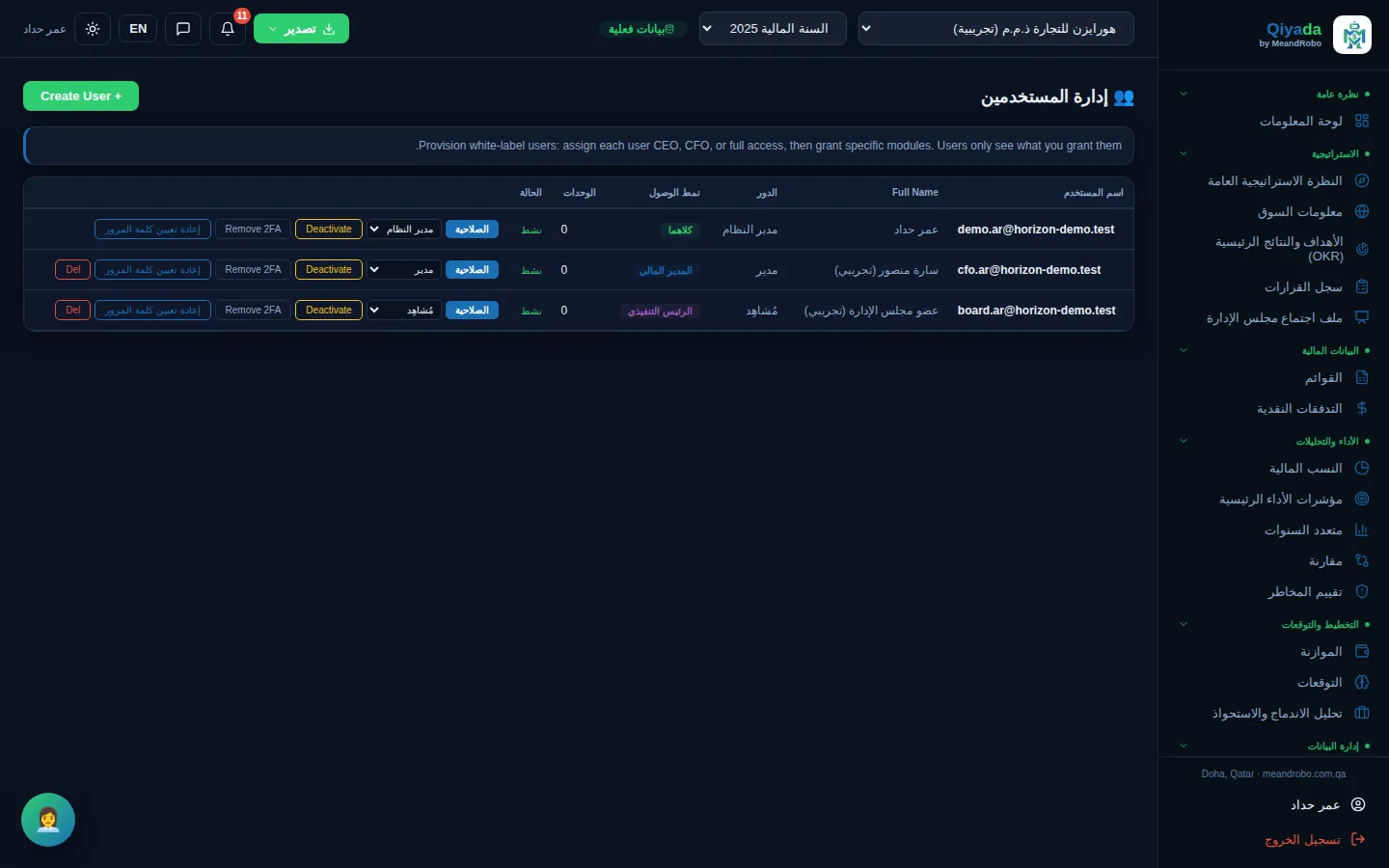Delete the board.ar@horizon-demo.test user

73,311
